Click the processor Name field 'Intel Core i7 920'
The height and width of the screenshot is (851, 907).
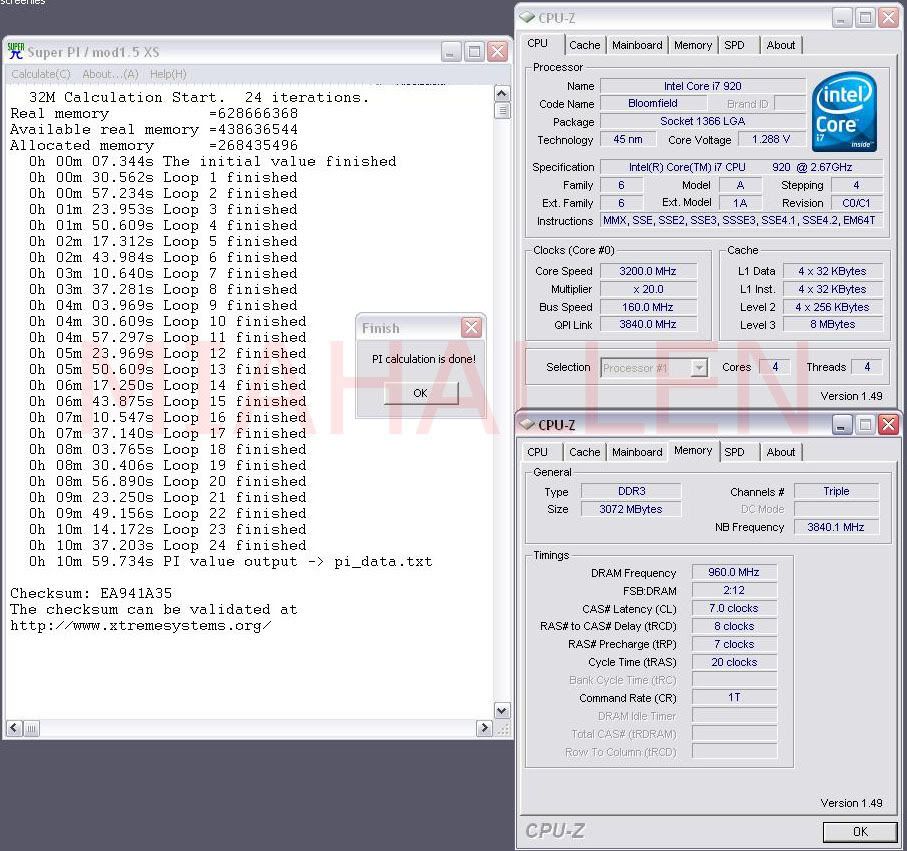[702, 86]
